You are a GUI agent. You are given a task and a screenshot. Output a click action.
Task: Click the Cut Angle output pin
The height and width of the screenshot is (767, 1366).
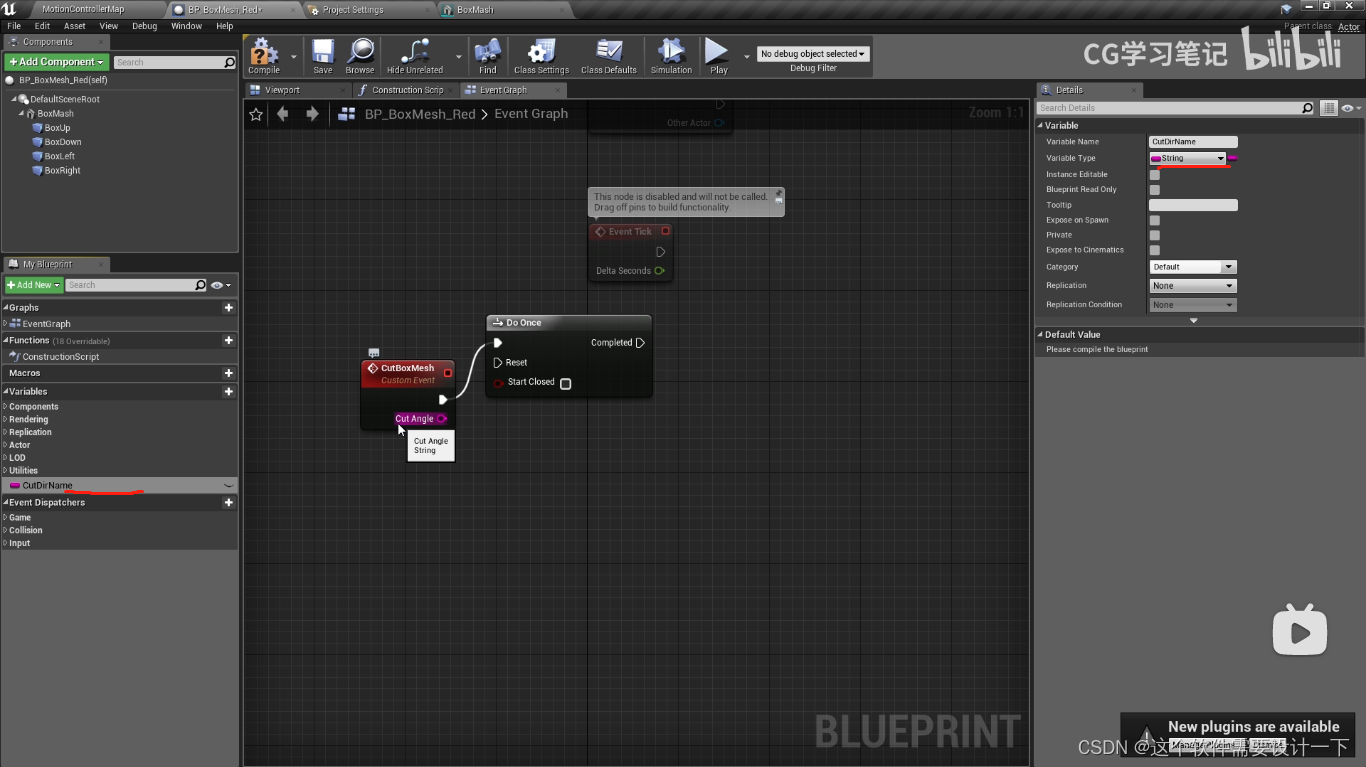pos(441,419)
